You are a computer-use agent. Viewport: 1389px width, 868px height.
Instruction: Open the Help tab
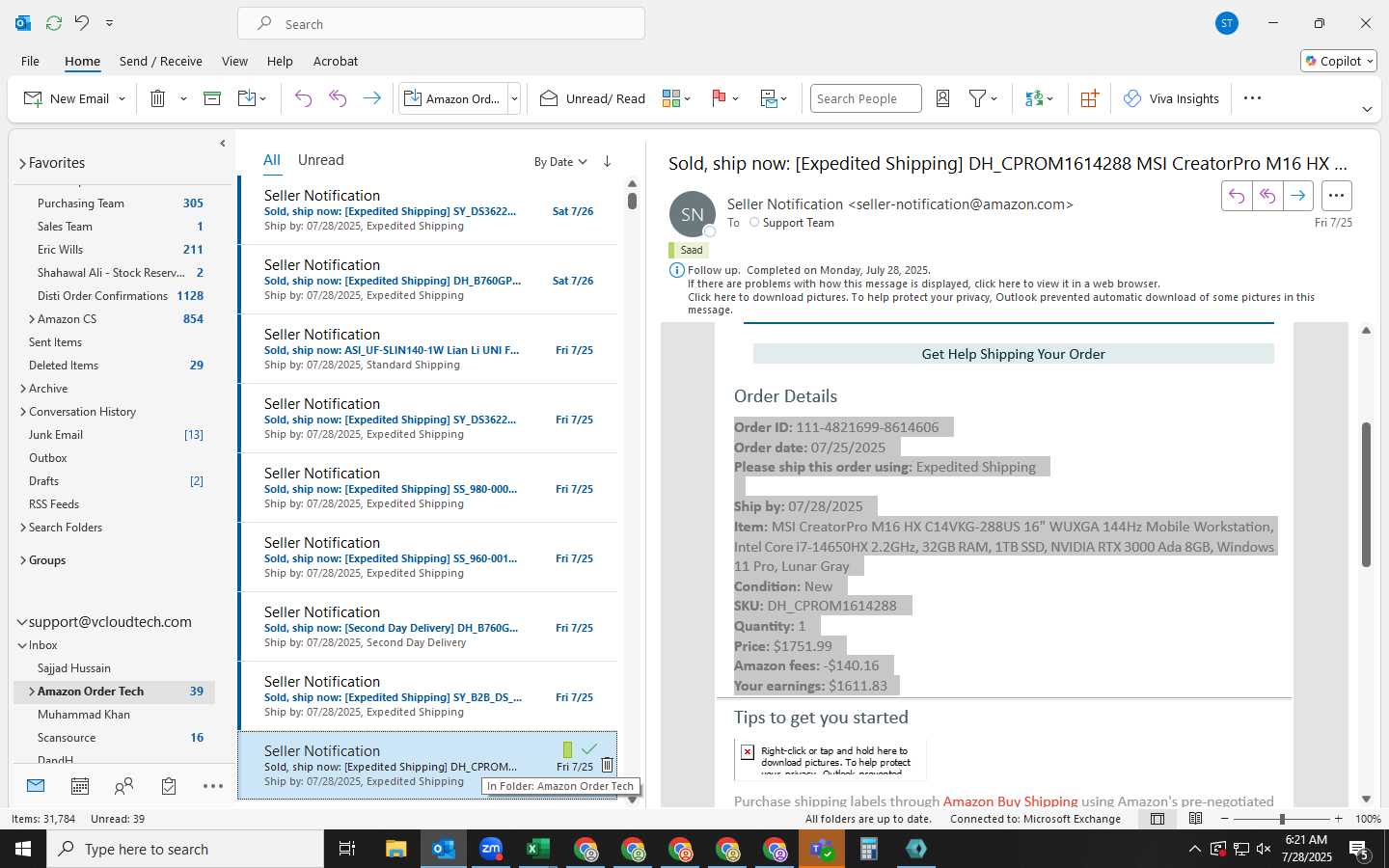click(280, 61)
